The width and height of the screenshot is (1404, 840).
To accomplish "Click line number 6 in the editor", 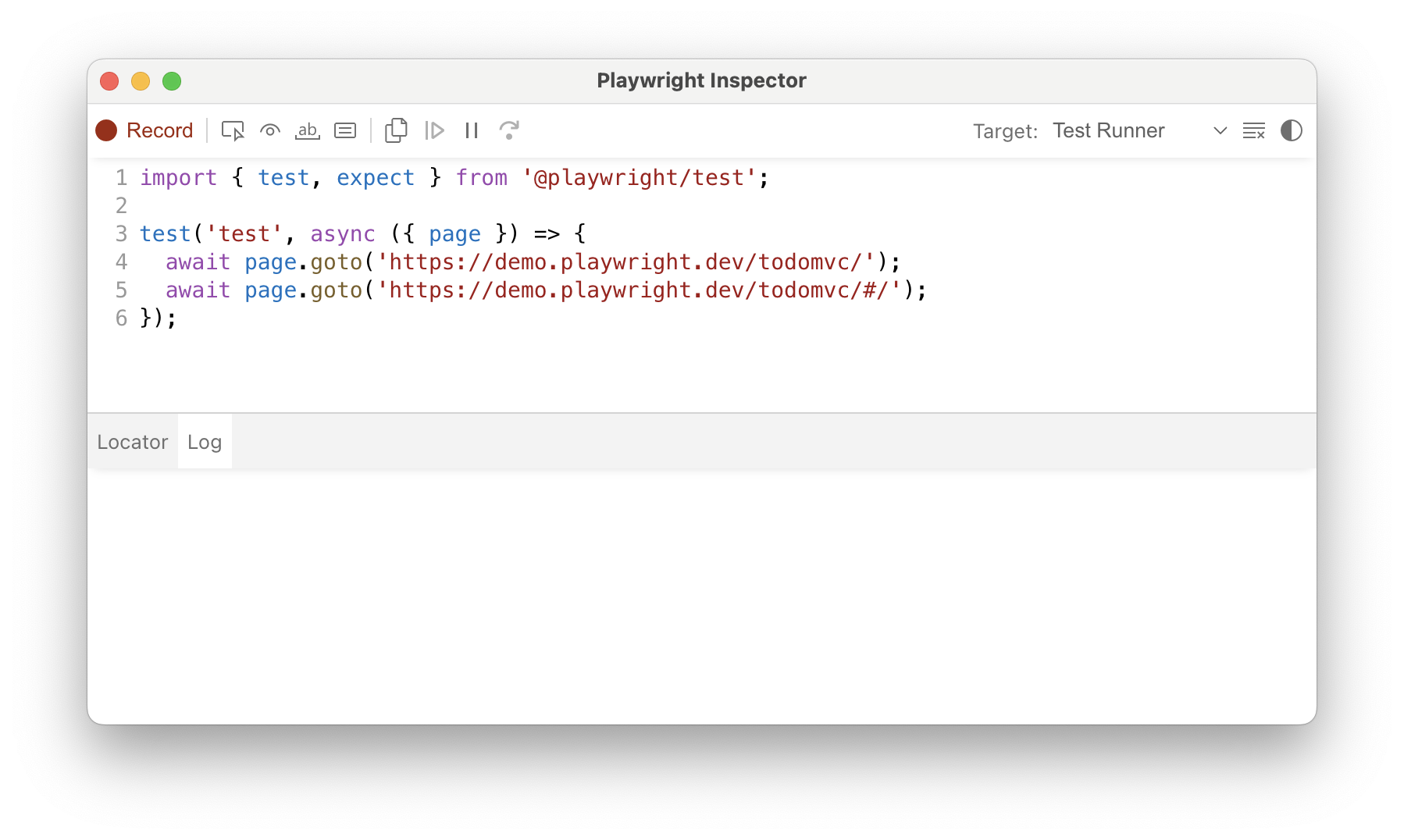I will click(121, 318).
